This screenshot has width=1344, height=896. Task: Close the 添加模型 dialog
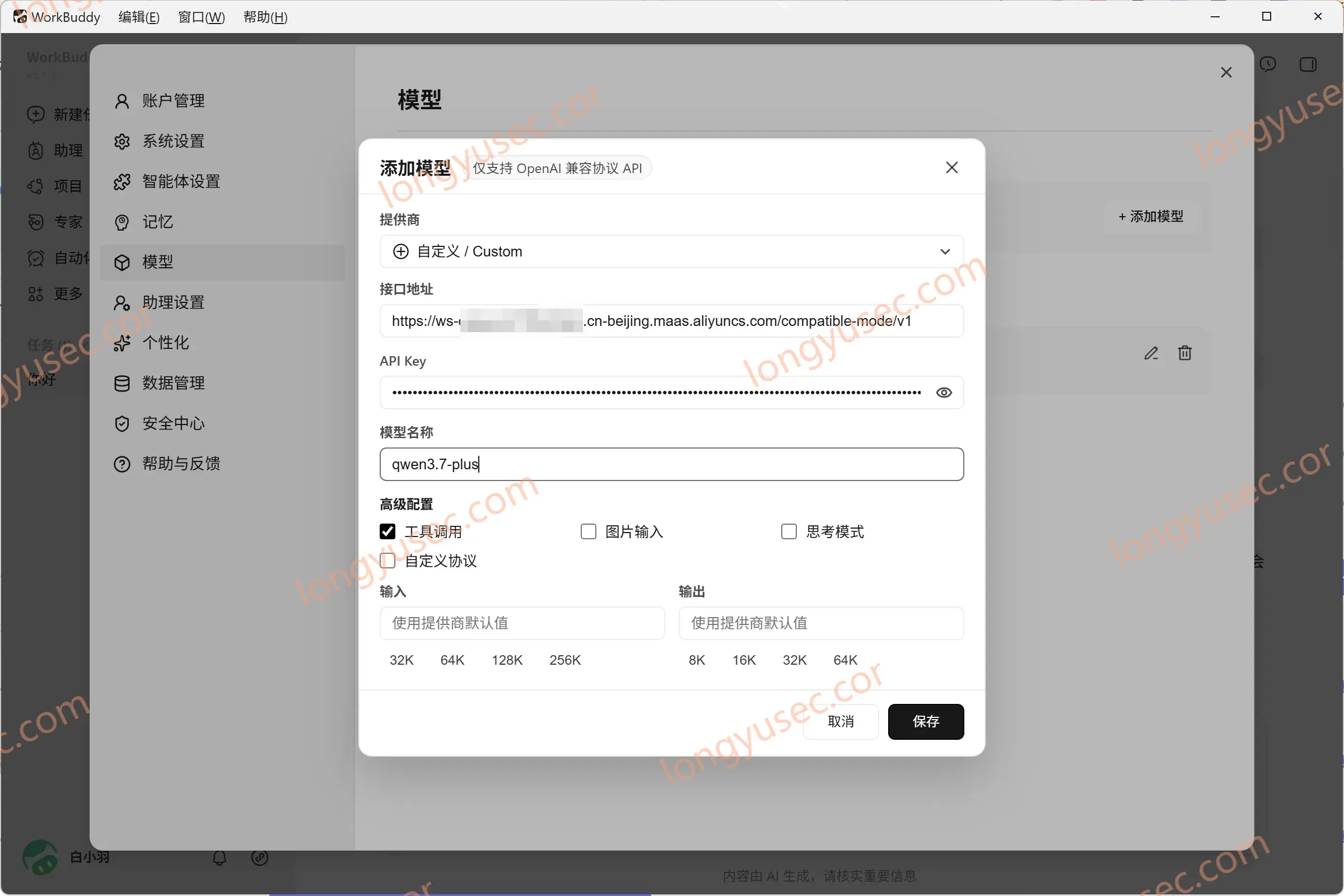click(951, 167)
